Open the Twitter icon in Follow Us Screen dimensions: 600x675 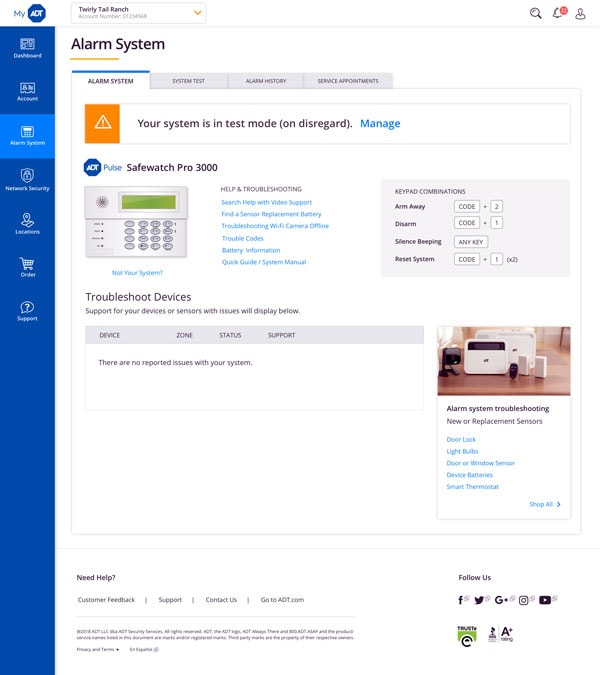[479, 600]
